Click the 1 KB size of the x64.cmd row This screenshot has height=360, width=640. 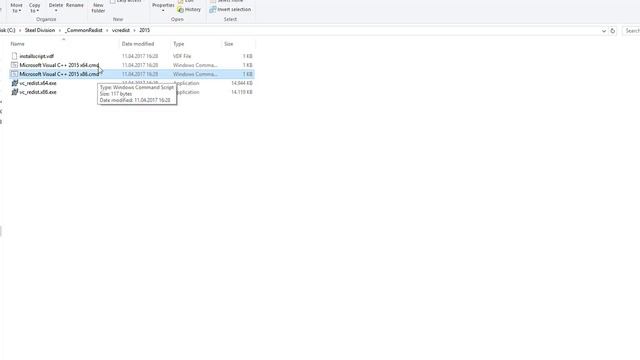click(x=248, y=65)
